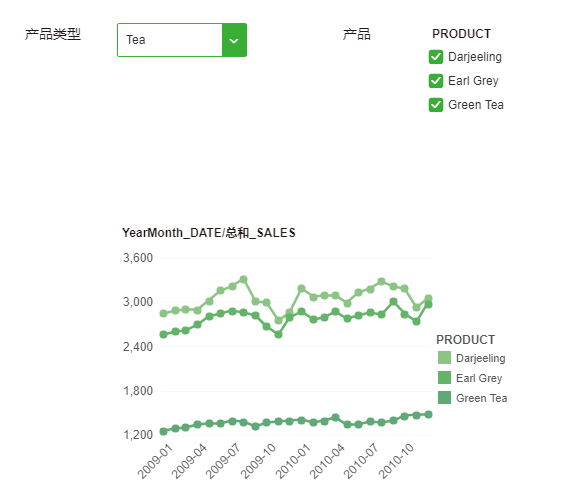This screenshot has width=587, height=504.
Task: Click the PRODUCT filter heading above the checkboxes
Action: (461, 34)
